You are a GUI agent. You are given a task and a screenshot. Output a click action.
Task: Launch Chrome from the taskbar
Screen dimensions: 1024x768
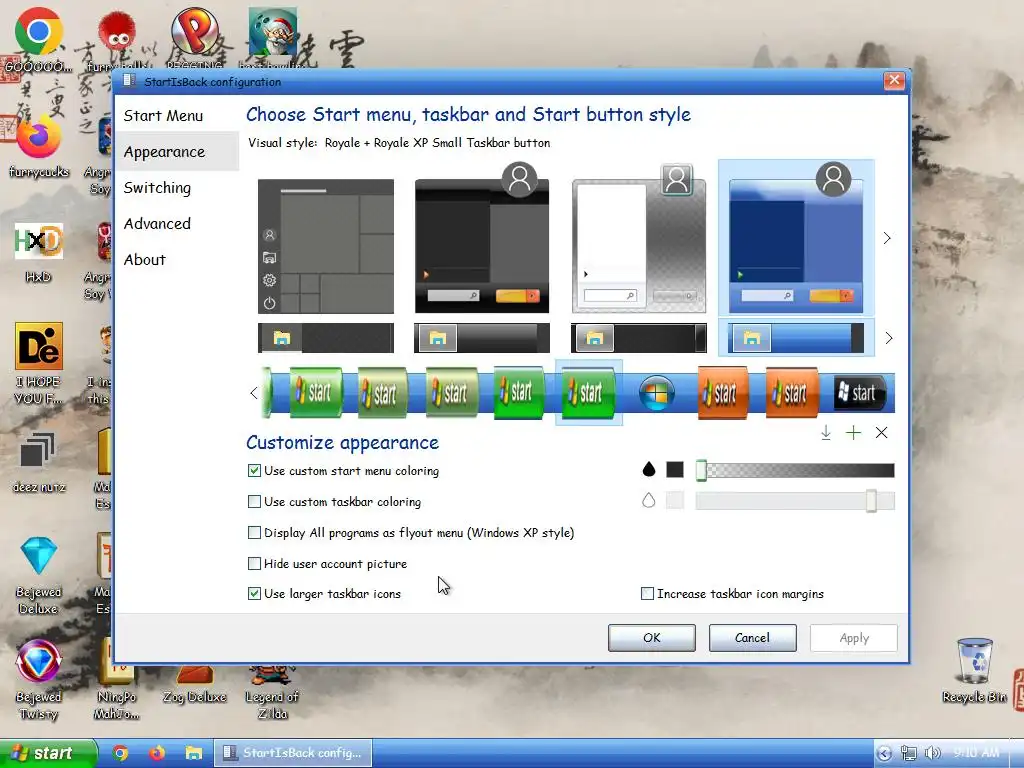point(120,753)
